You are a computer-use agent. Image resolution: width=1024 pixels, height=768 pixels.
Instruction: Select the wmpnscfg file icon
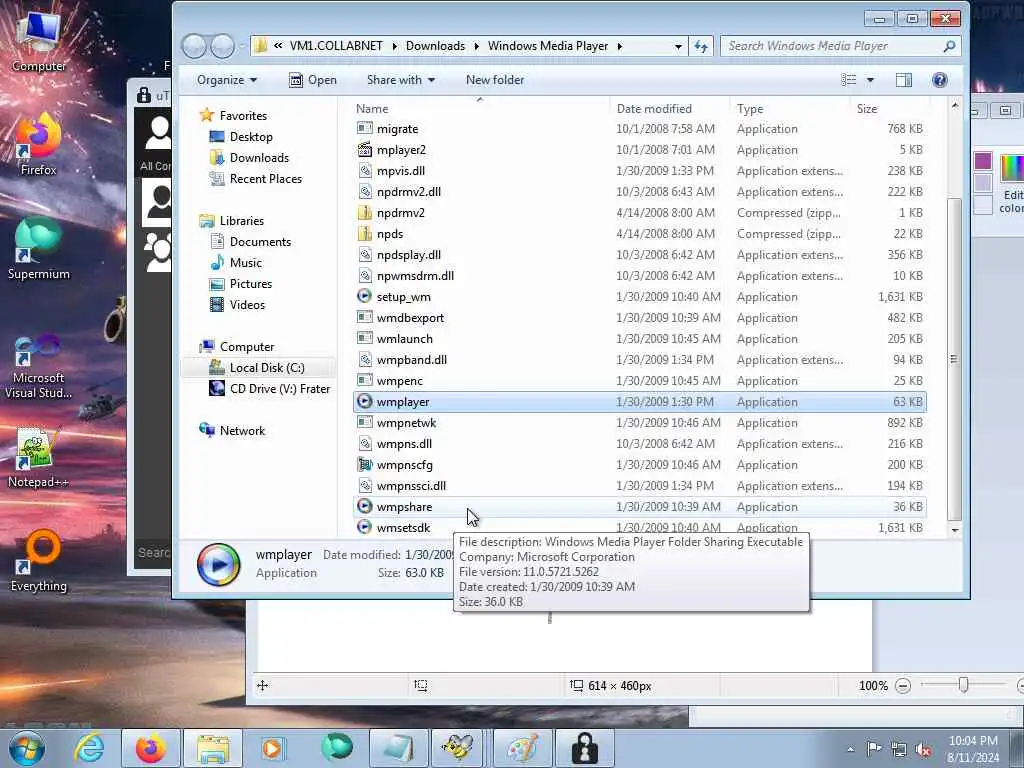tap(364, 464)
